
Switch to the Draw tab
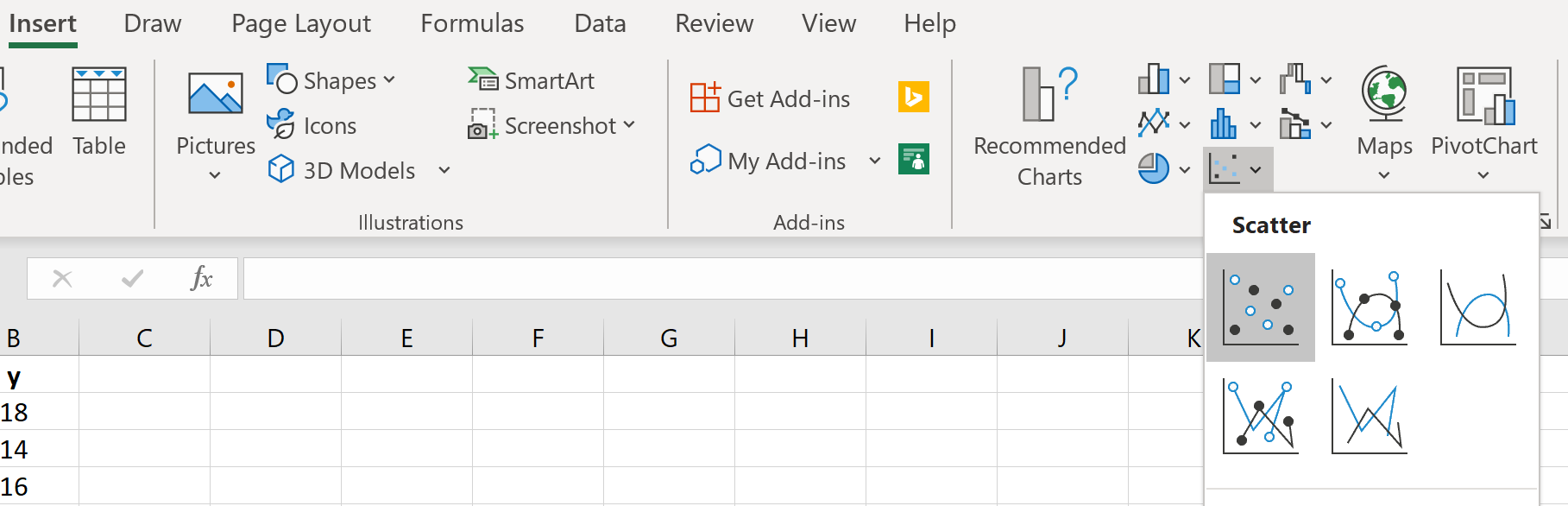click(x=153, y=23)
